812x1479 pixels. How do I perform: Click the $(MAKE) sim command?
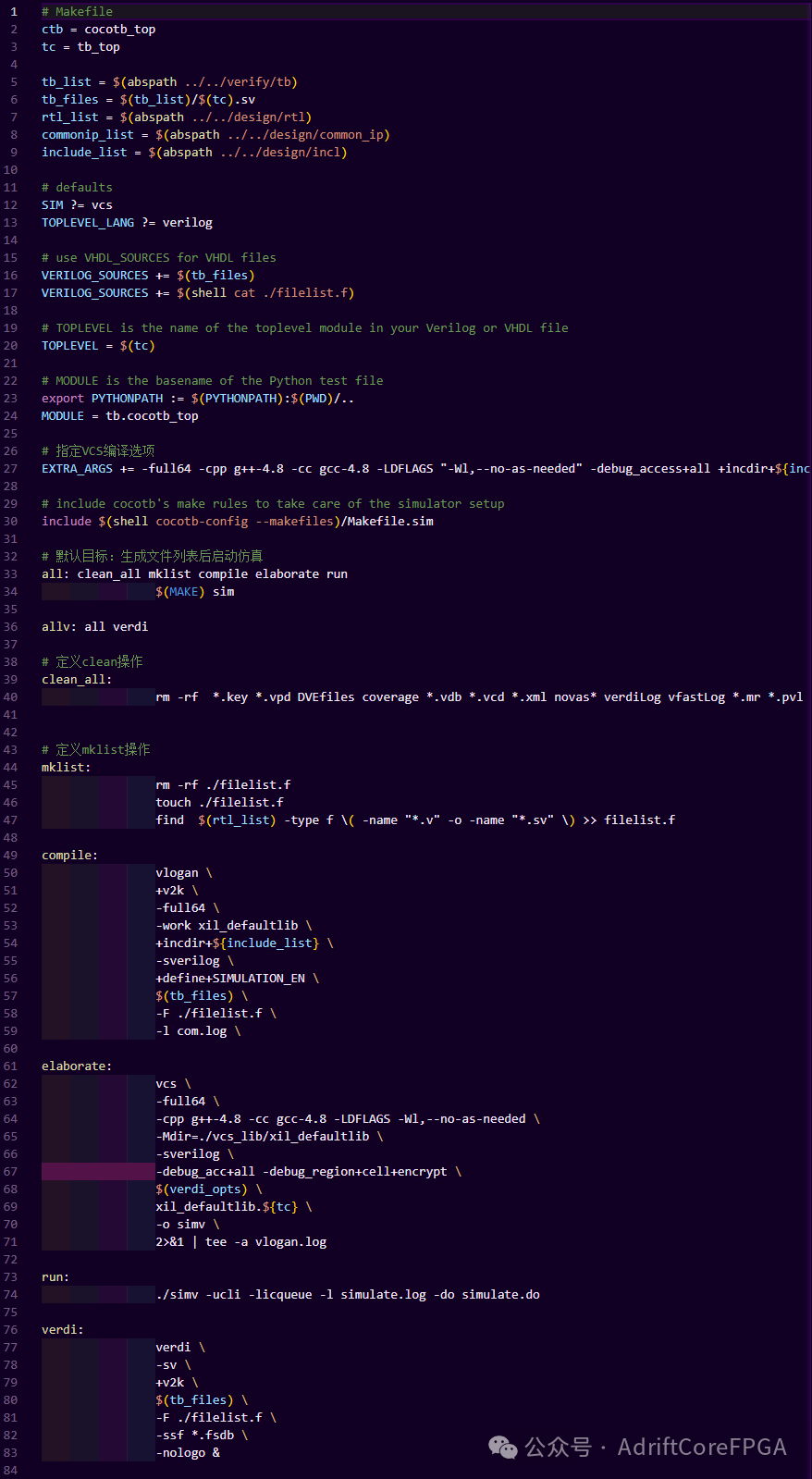click(194, 592)
